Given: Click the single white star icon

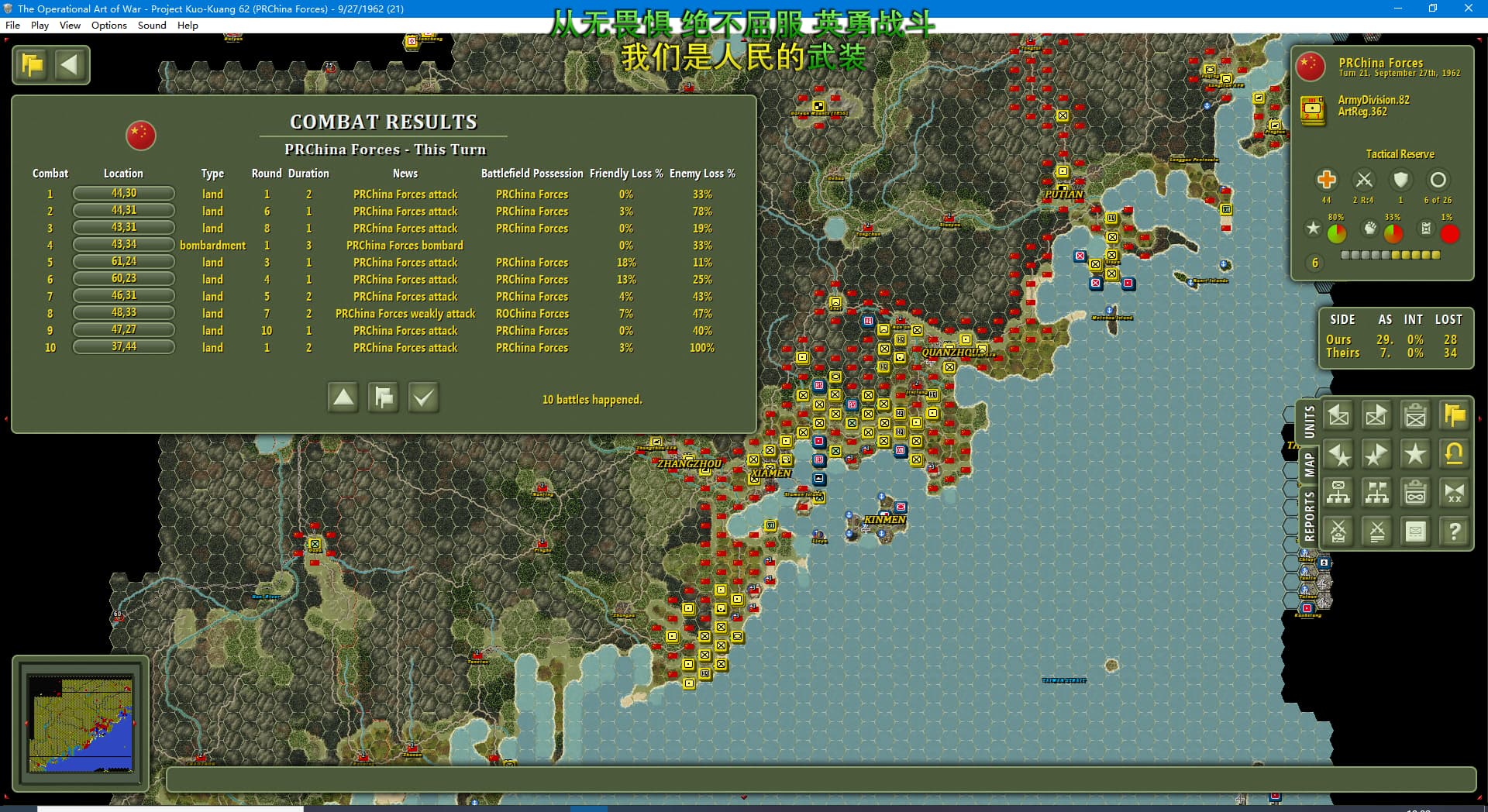Looking at the screenshot, I should (x=1416, y=455).
